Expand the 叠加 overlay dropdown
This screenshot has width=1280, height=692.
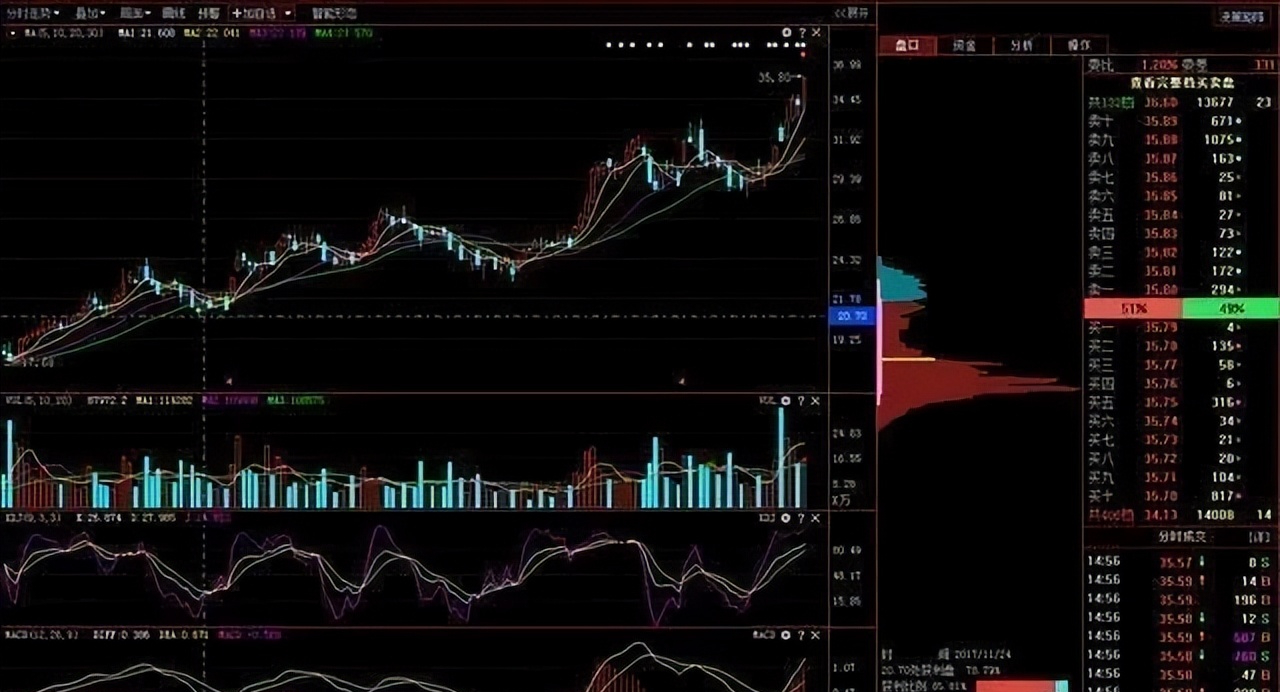(91, 13)
